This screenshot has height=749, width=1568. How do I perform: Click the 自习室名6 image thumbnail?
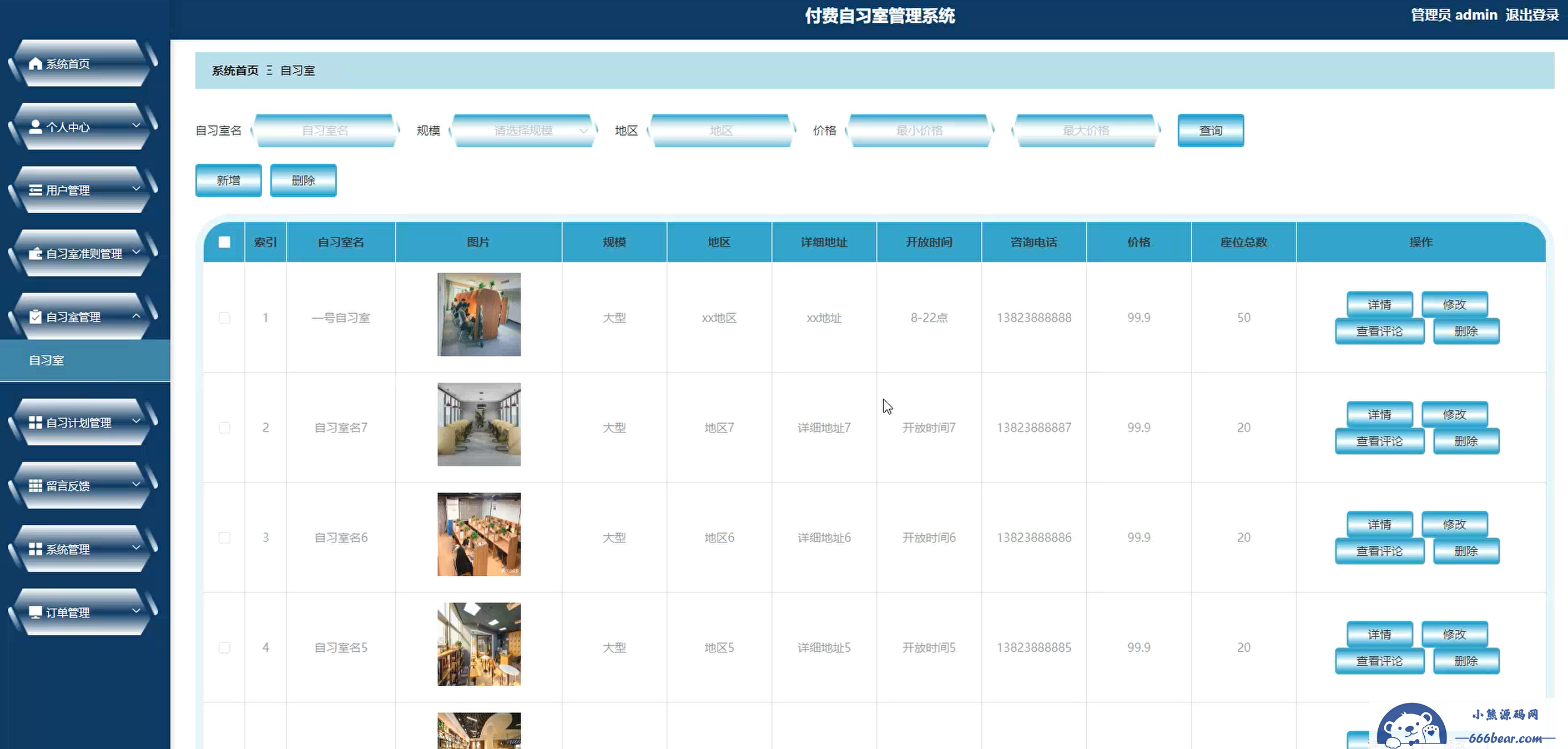pyautogui.click(x=479, y=534)
